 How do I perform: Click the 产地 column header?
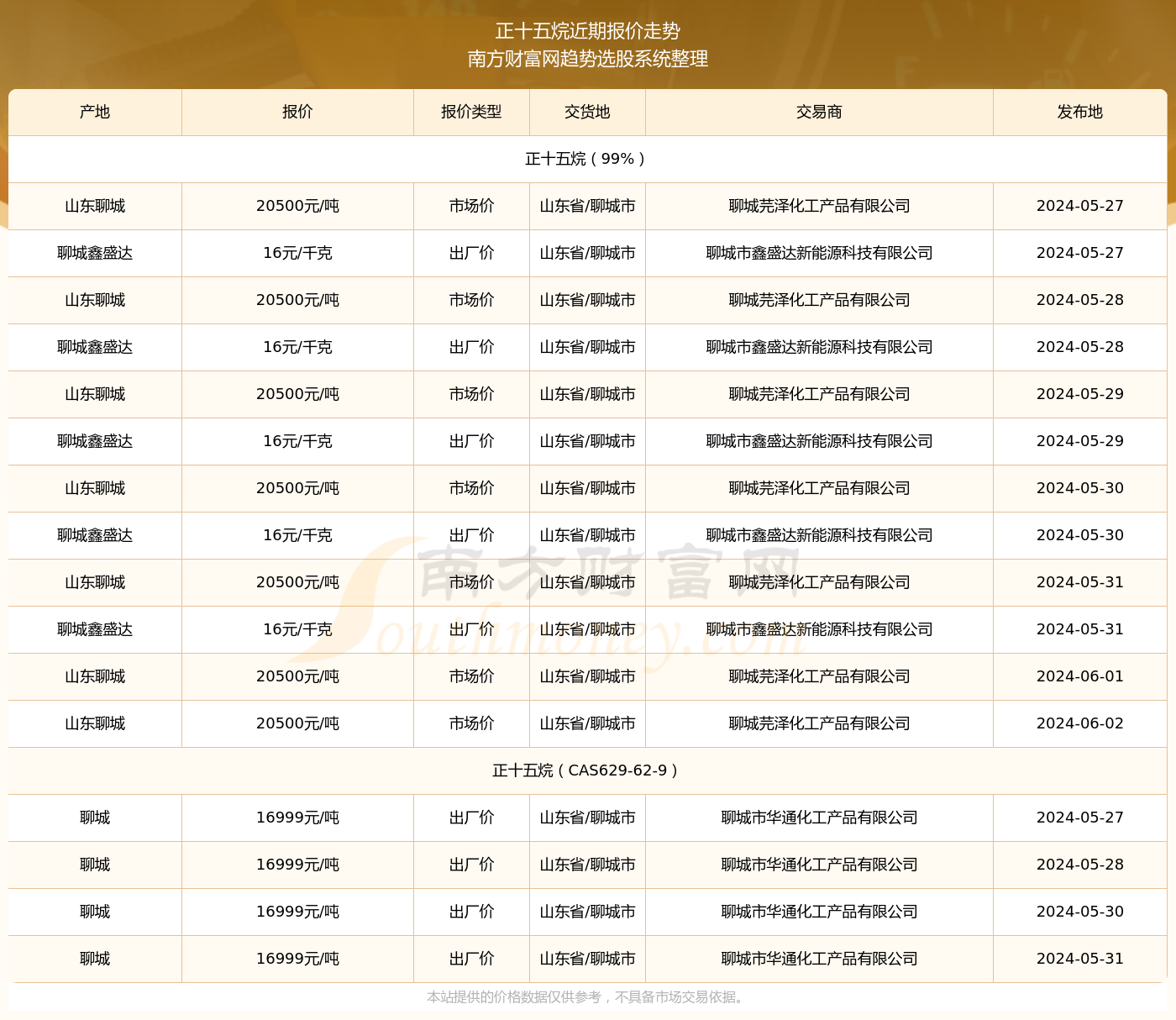[x=95, y=112]
